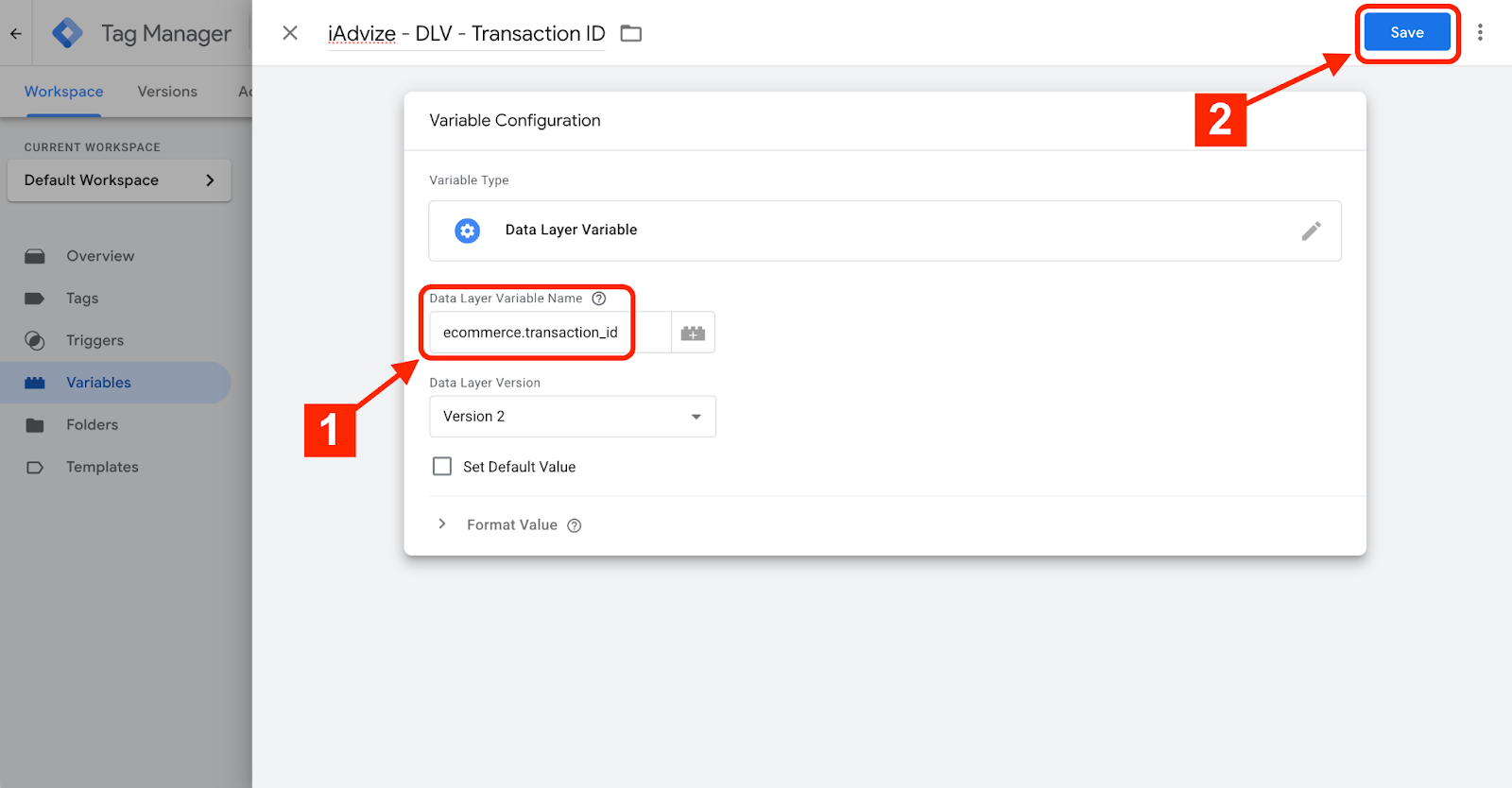Close the variable editor with X
This screenshot has width=1512, height=788.
coord(290,33)
